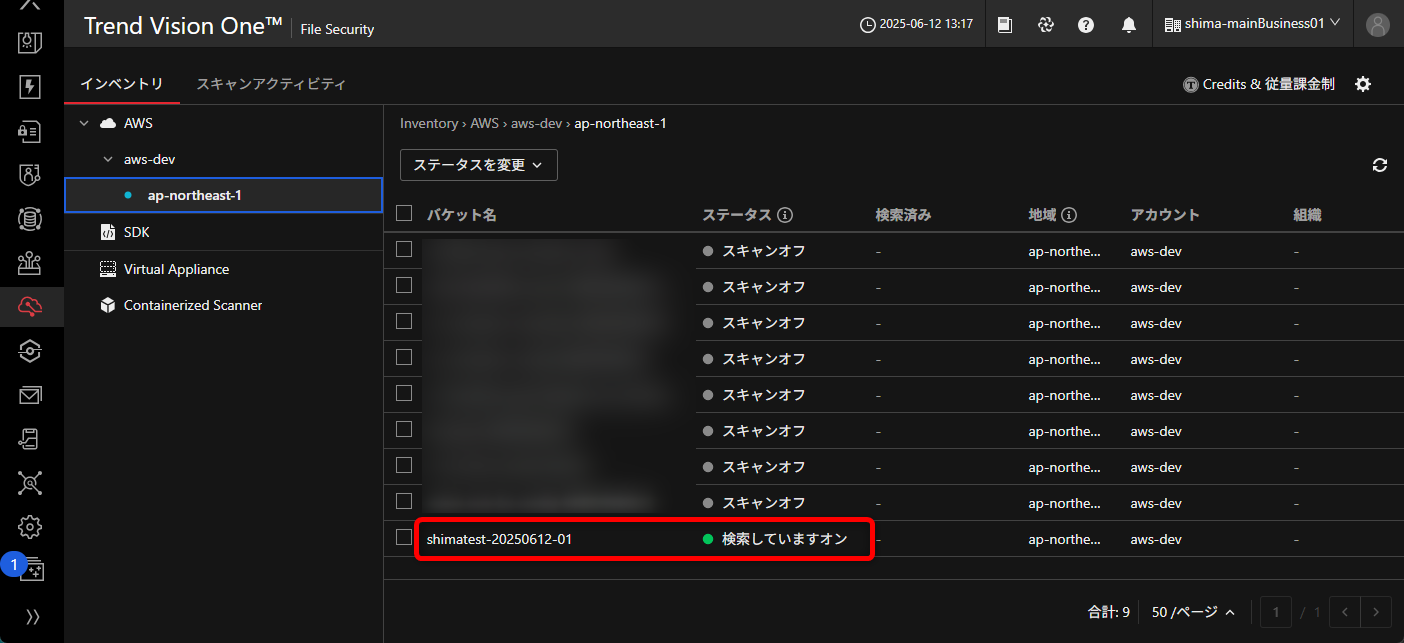
Task: Select ap-northeast-1 tree item
Action: click(x=223, y=195)
